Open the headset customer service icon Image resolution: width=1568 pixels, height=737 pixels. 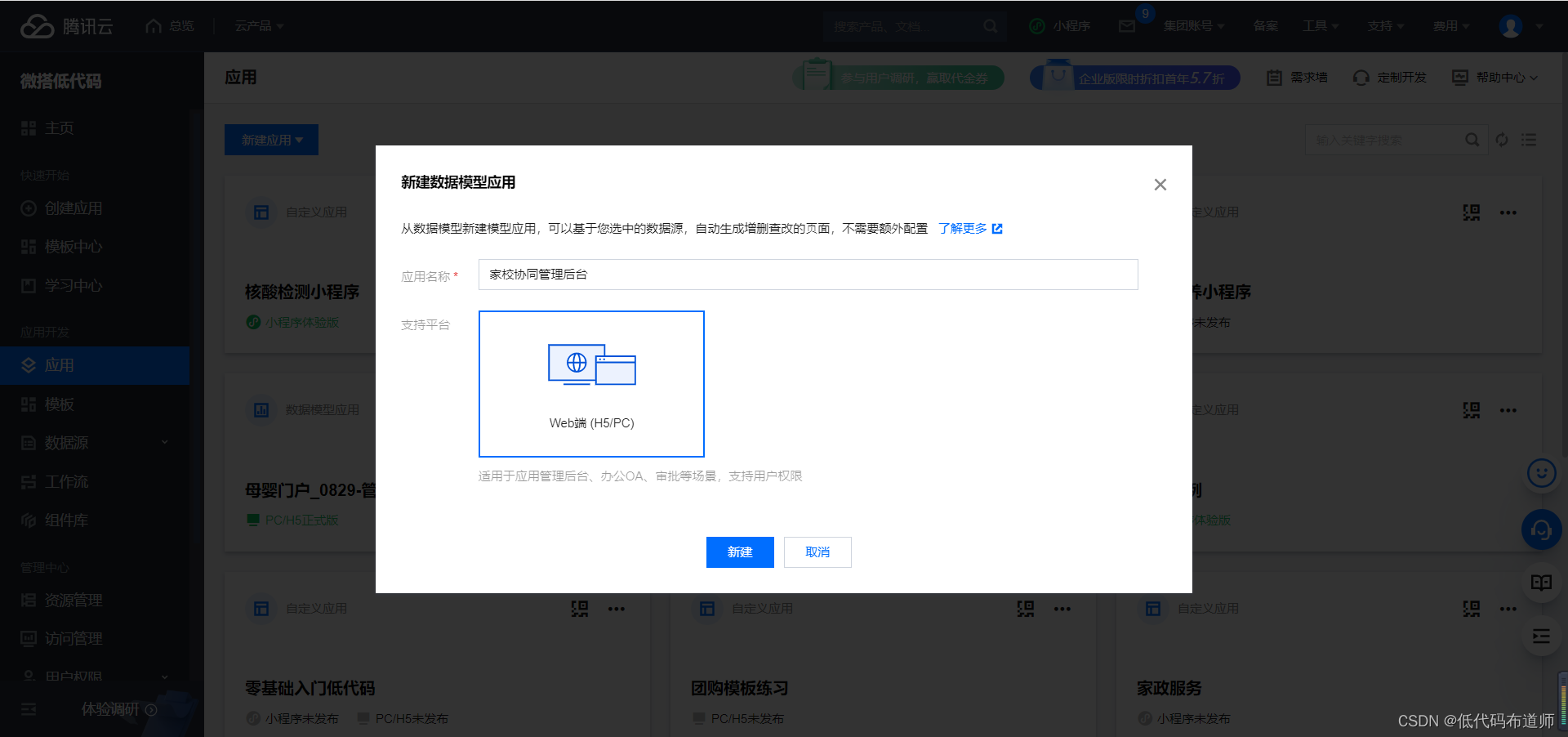coord(1541,530)
